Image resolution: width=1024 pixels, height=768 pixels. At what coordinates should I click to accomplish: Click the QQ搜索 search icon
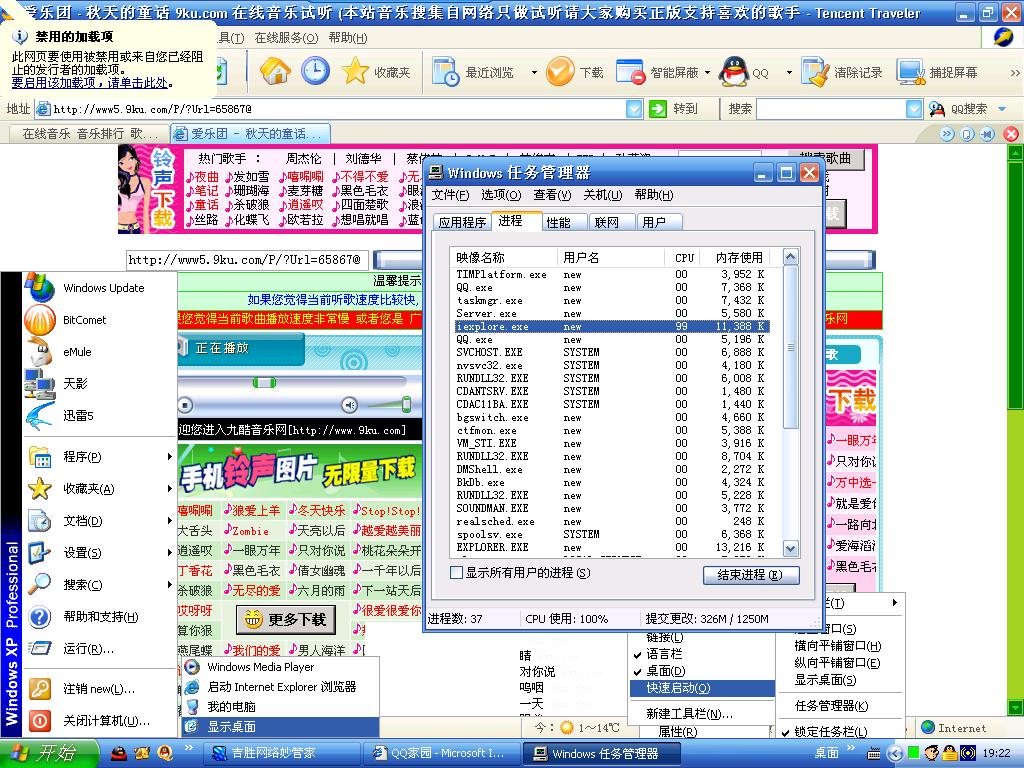click(937, 109)
